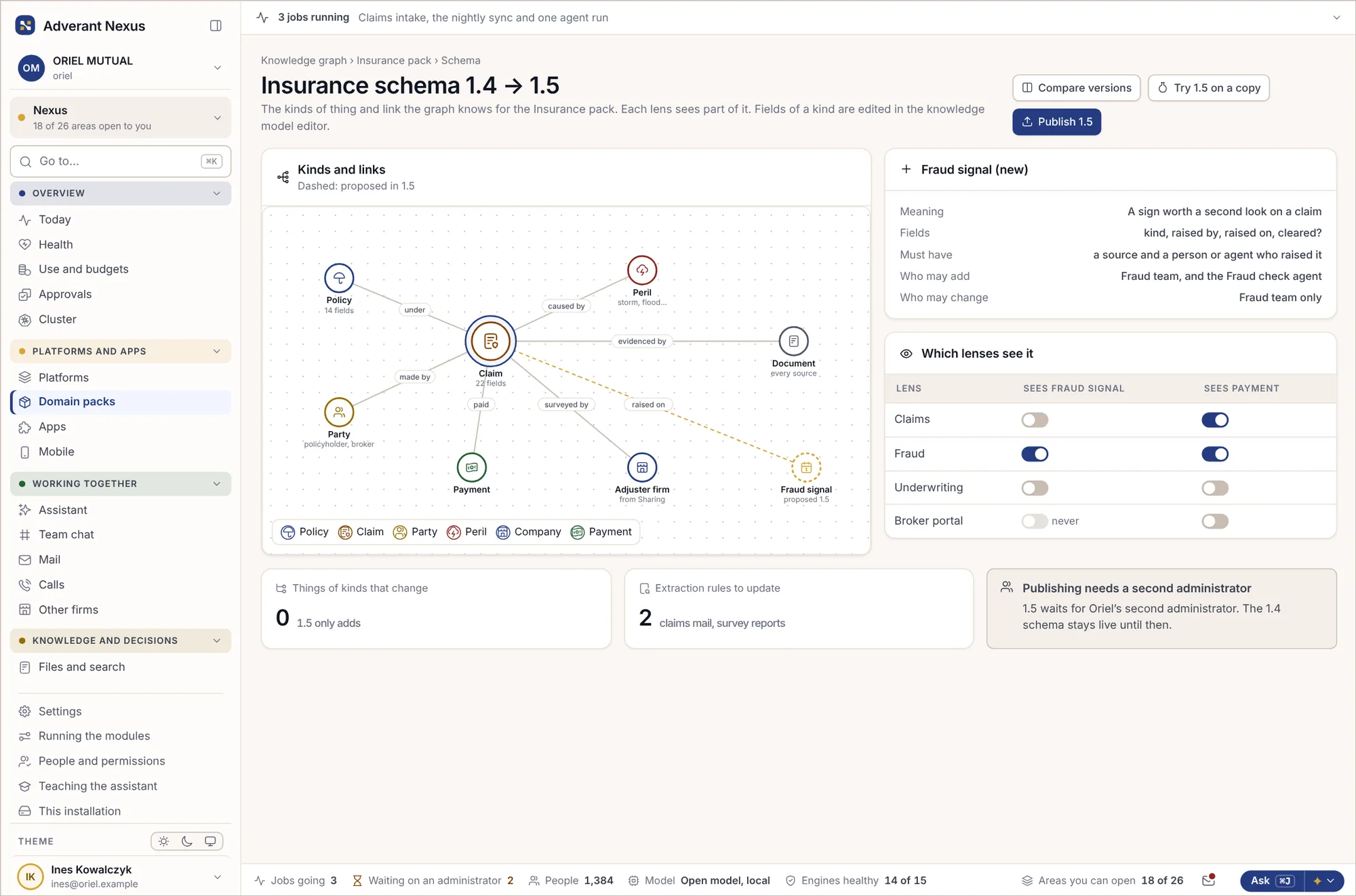Screen dimensions: 1356x896
Task: Expand the running jobs banner chevron
Action: [1336, 18]
